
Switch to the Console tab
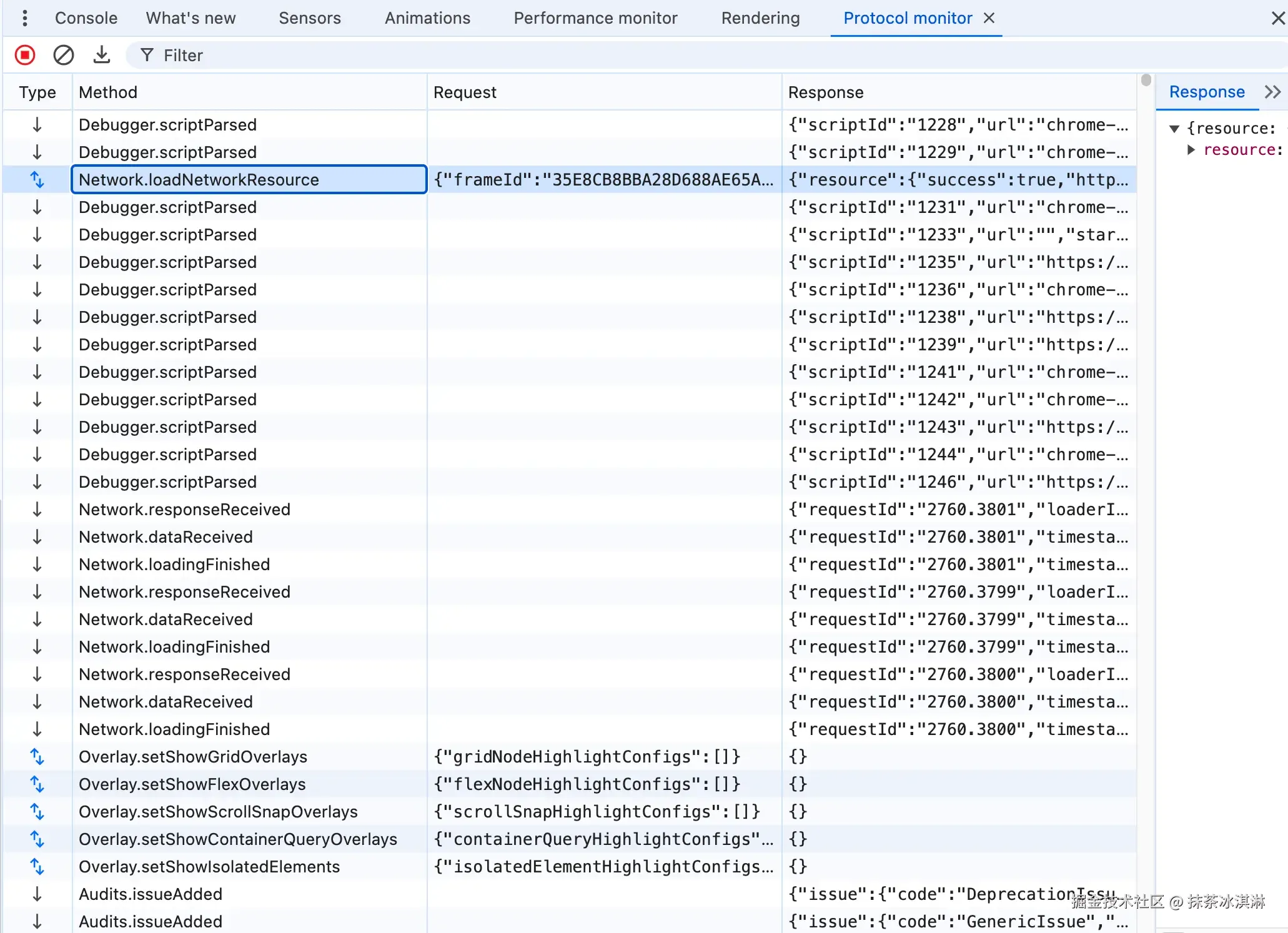(86, 18)
